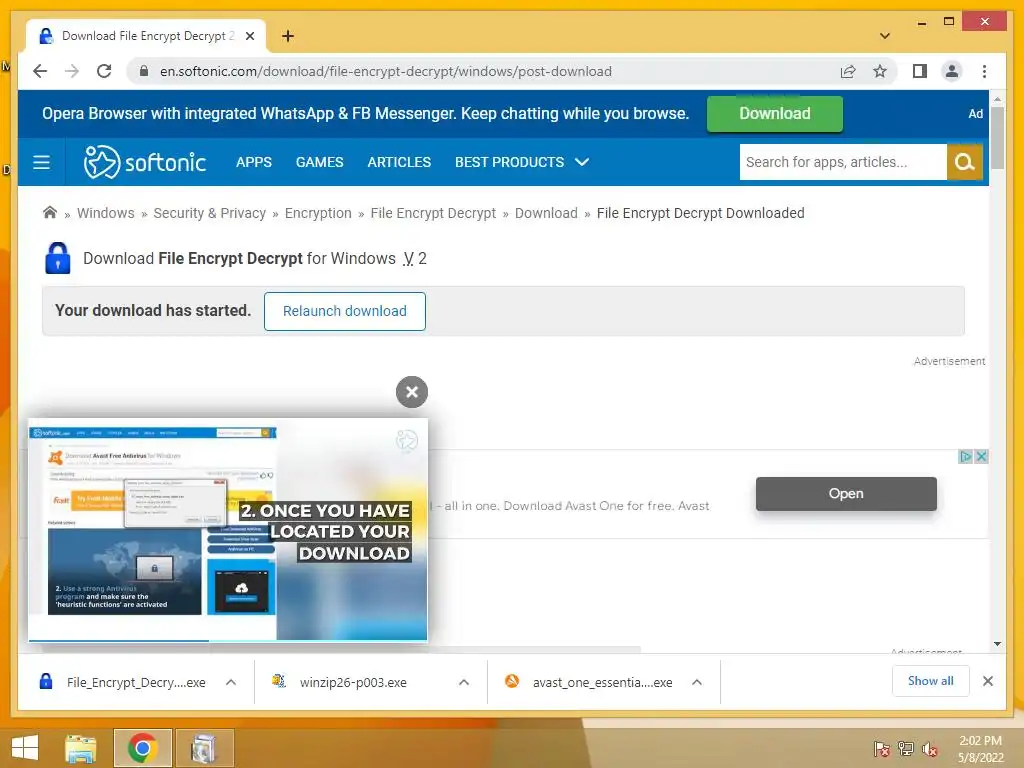Open the archive app taskbar icon
This screenshot has height=768, width=1024.
click(x=204, y=748)
